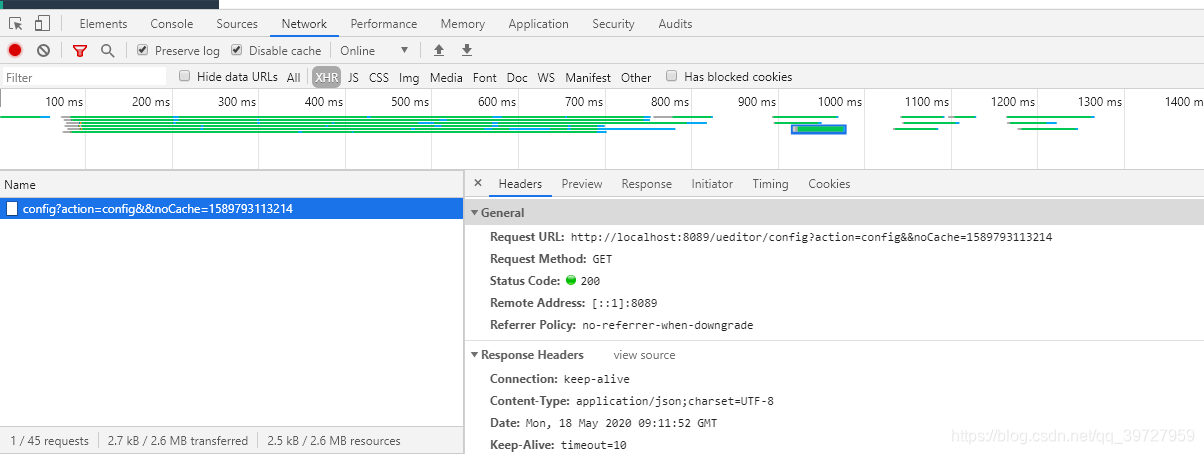Check Hide data URLs option
This screenshot has width=1204, height=454.
click(184, 76)
